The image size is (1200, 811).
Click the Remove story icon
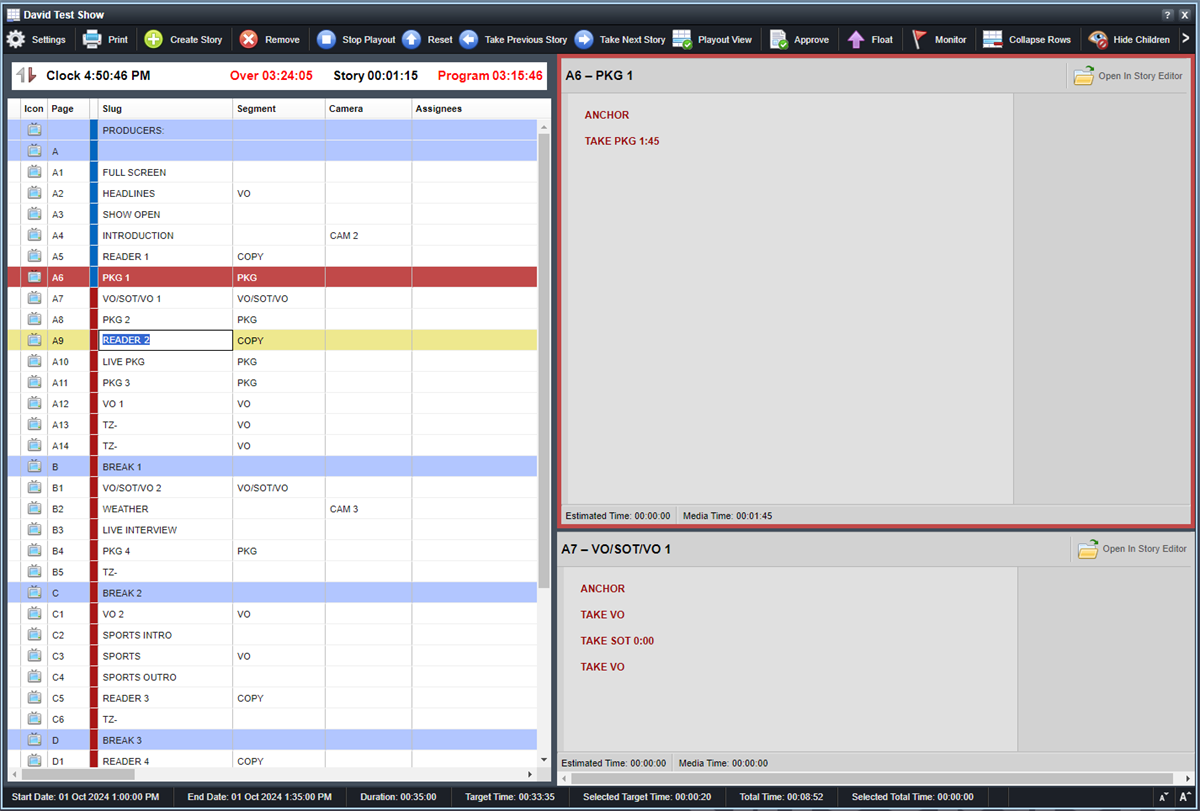tap(249, 39)
